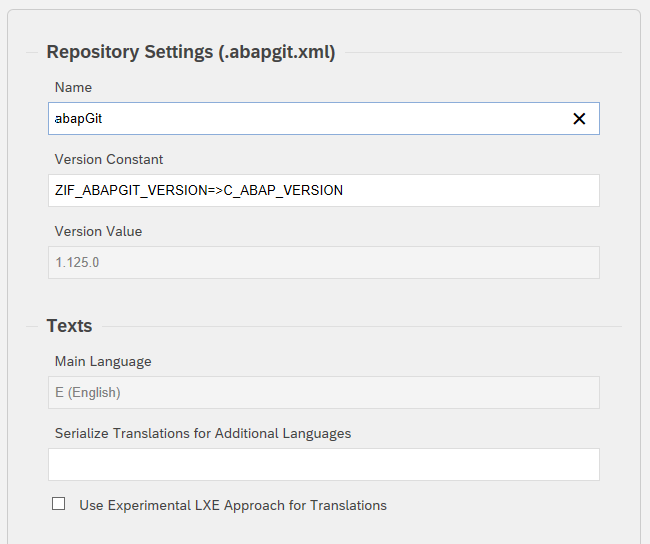
Task: Focus the Serialize Translations for Additional Languages input
Action: tap(324, 464)
